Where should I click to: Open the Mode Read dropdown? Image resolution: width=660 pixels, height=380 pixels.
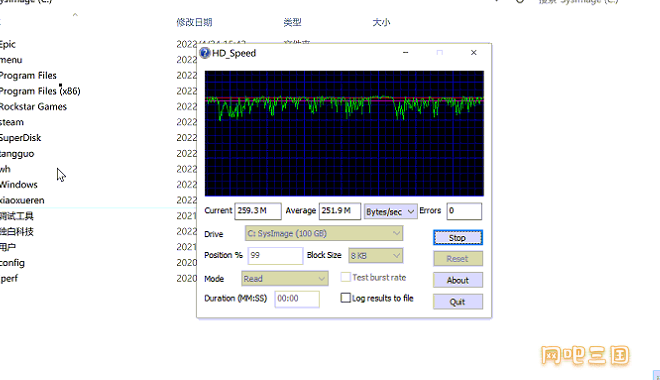(285, 279)
